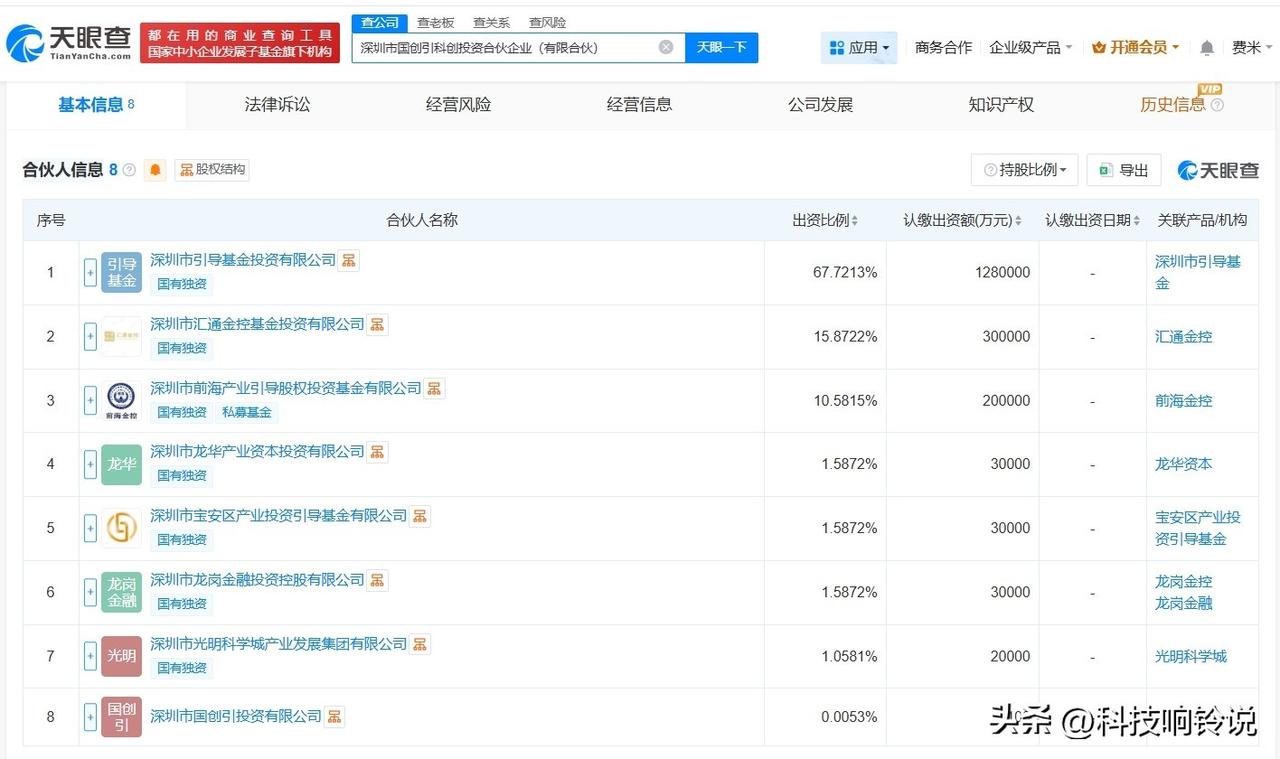
Task: Clear the search box with the X icon
Action: coord(666,47)
